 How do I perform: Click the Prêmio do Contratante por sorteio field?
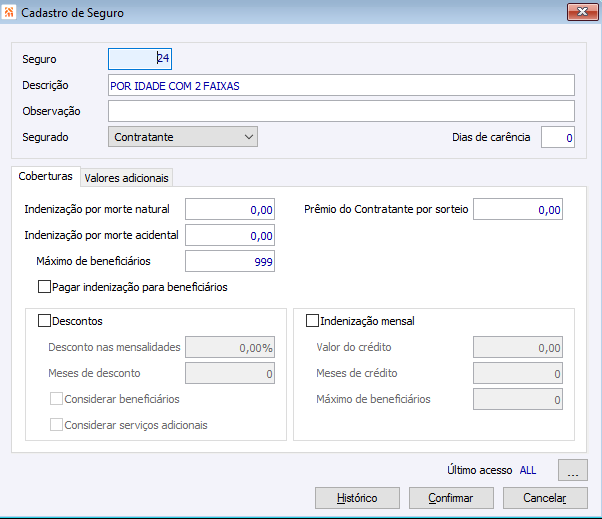click(x=518, y=209)
